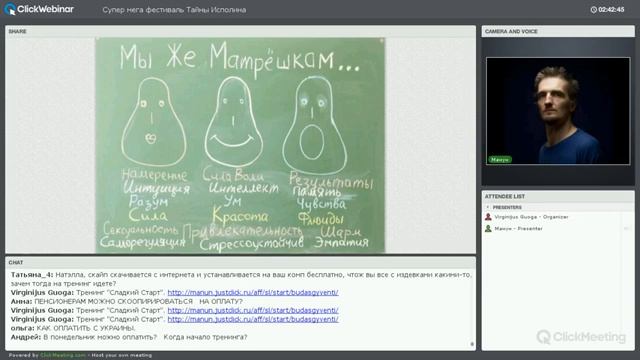The image size is (640, 360).
Task: Click the green 'Манун' name badge on video
Action: (500, 160)
